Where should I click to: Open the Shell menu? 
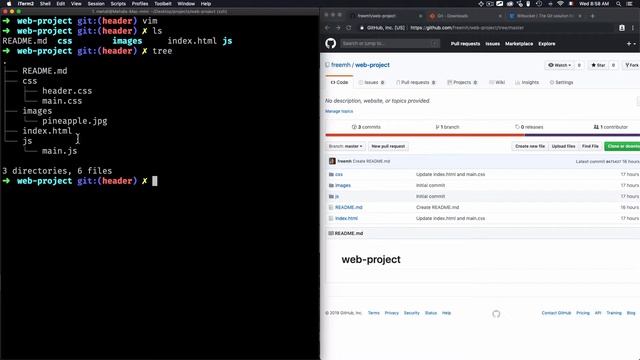[45, 4]
